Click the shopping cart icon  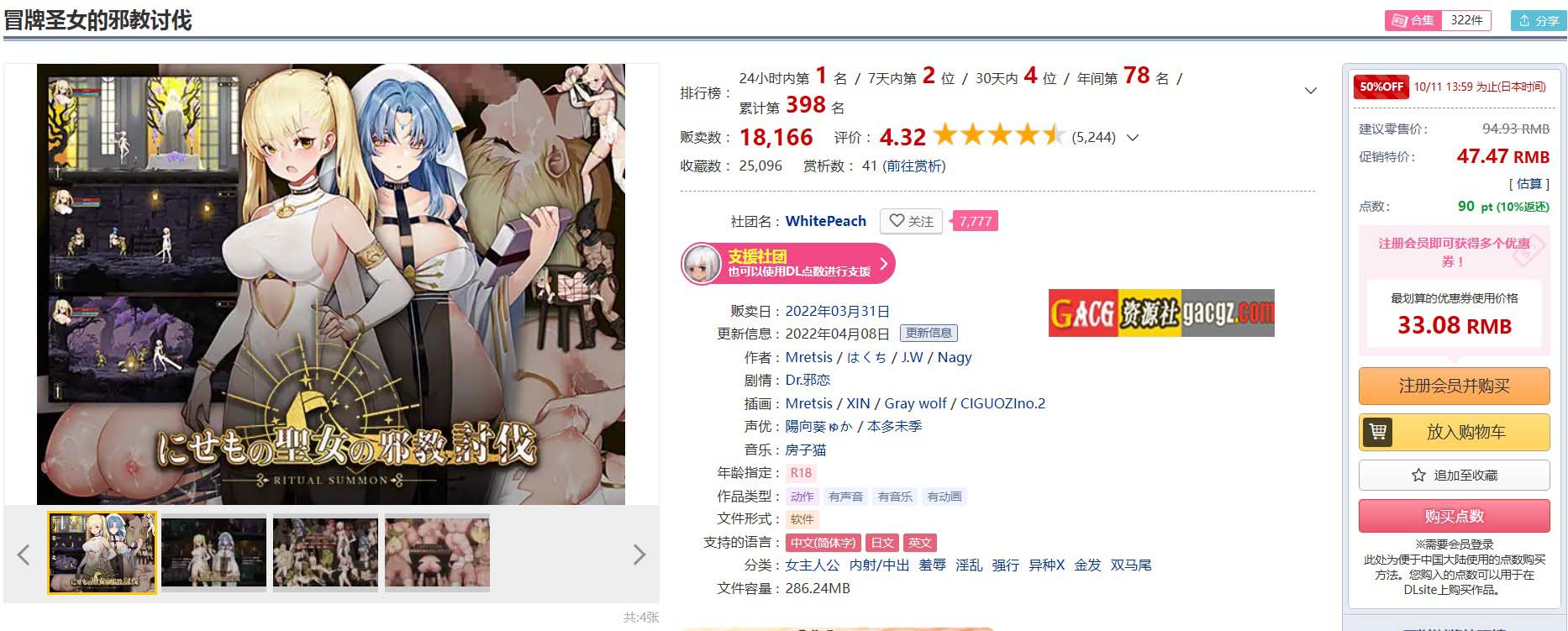tap(1378, 432)
